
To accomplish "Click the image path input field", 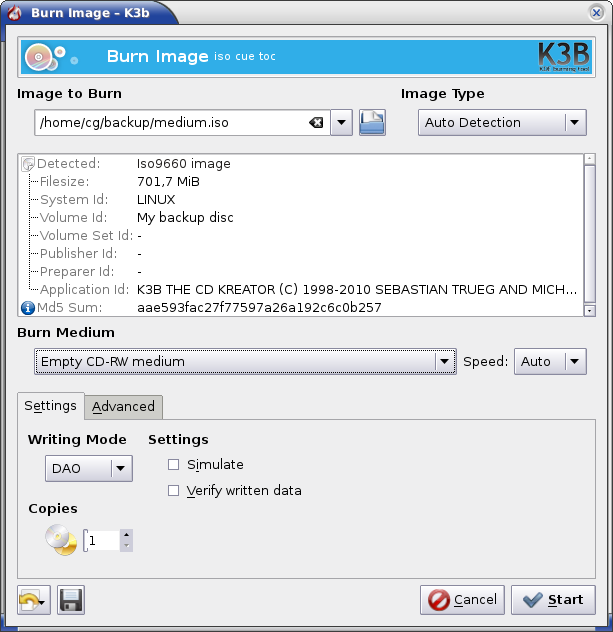I will coord(170,123).
